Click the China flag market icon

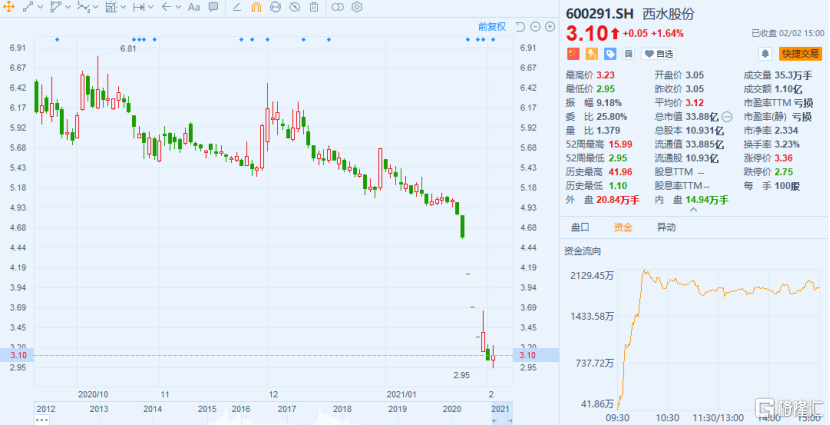[x=573, y=53]
